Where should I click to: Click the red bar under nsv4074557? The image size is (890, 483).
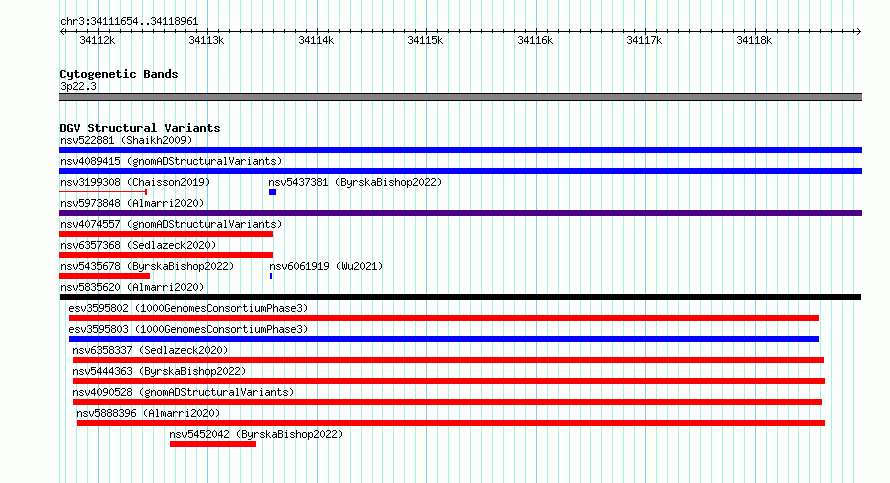point(166,234)
